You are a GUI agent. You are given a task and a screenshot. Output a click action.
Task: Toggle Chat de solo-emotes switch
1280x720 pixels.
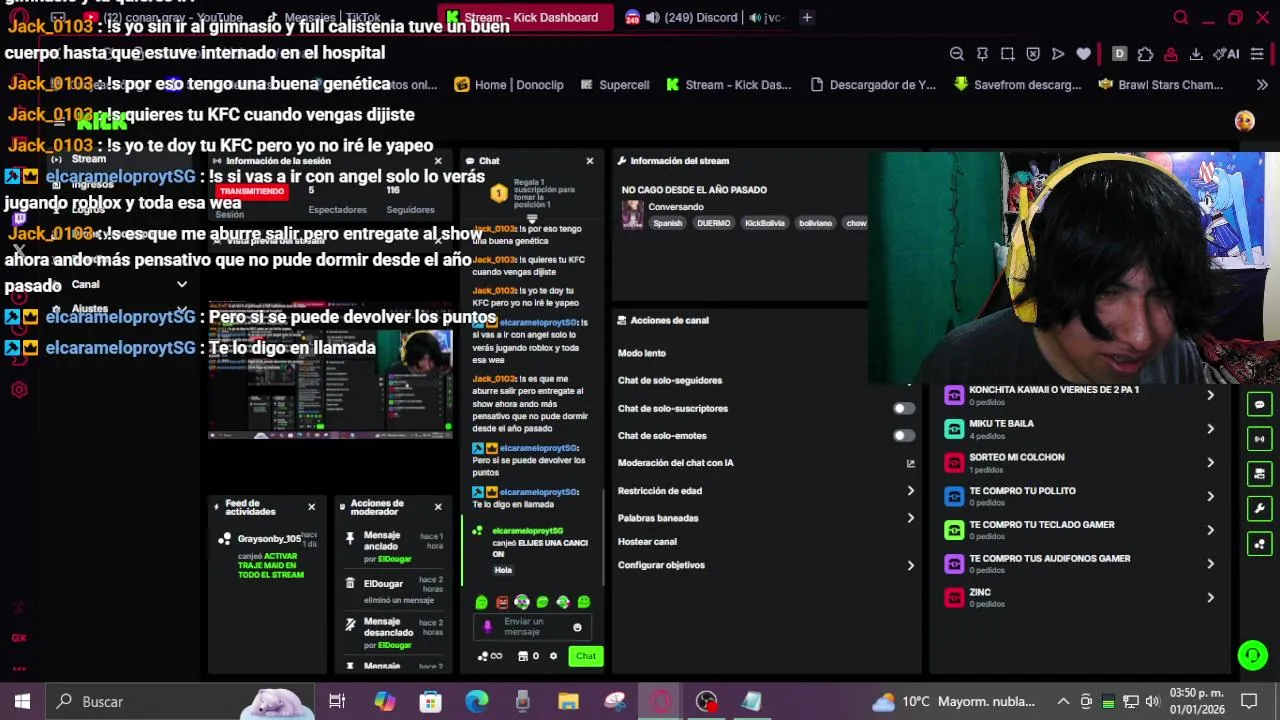[903, 435]
